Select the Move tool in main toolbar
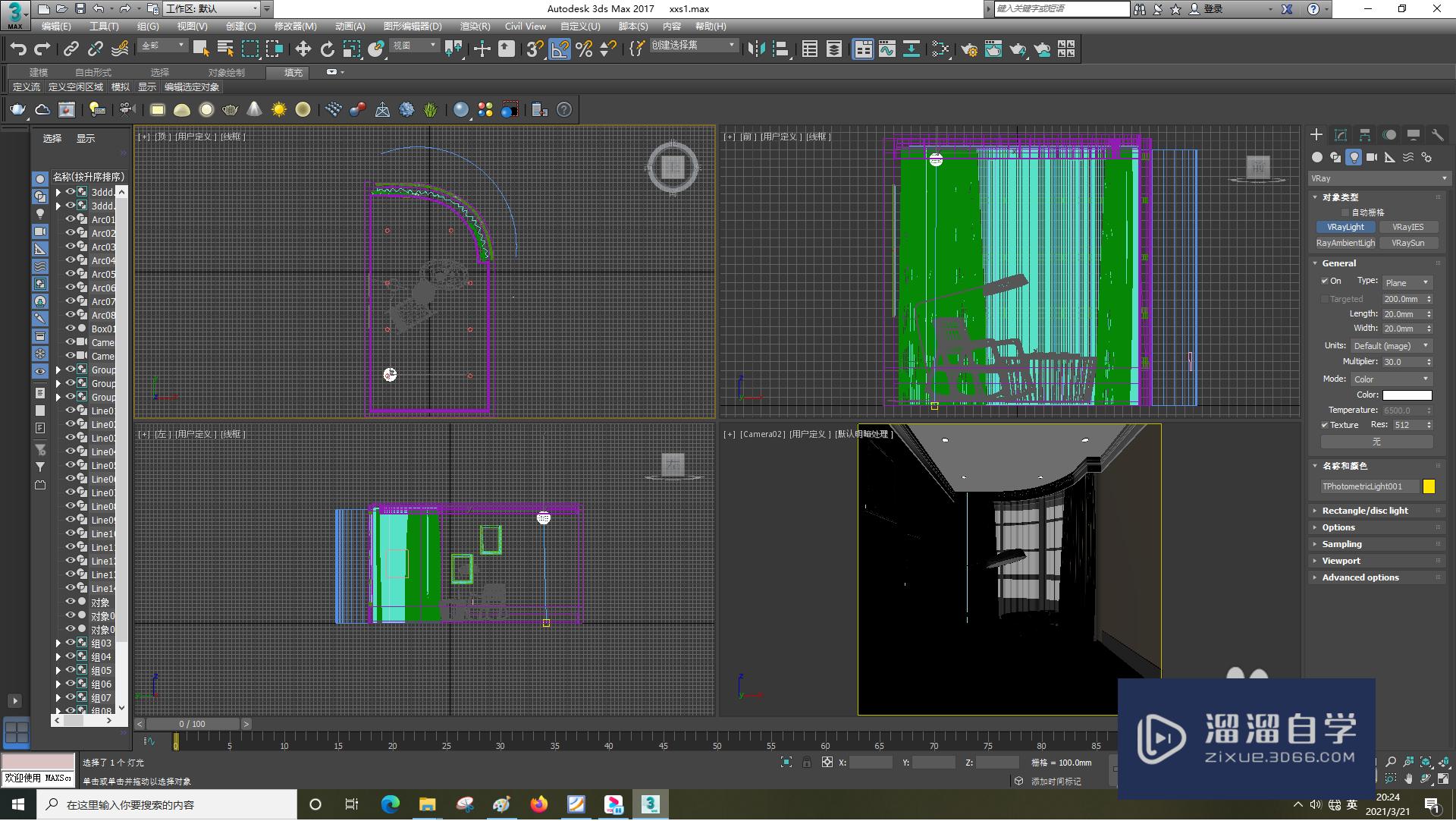Image resolution: width=1456 pixels, height=821 pixels. pos(303,49)
